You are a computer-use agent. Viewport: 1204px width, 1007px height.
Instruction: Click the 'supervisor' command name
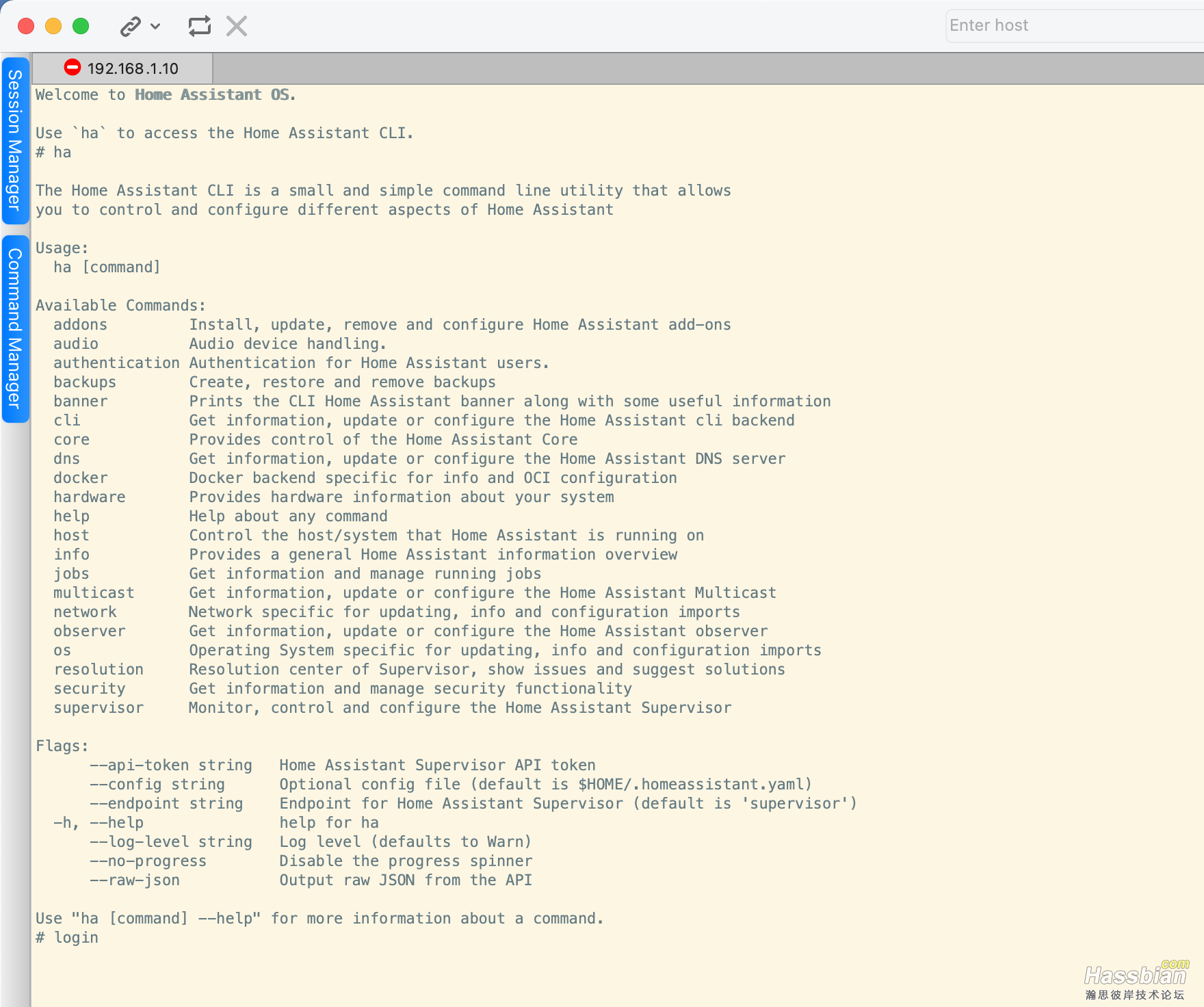pos(99,708)
